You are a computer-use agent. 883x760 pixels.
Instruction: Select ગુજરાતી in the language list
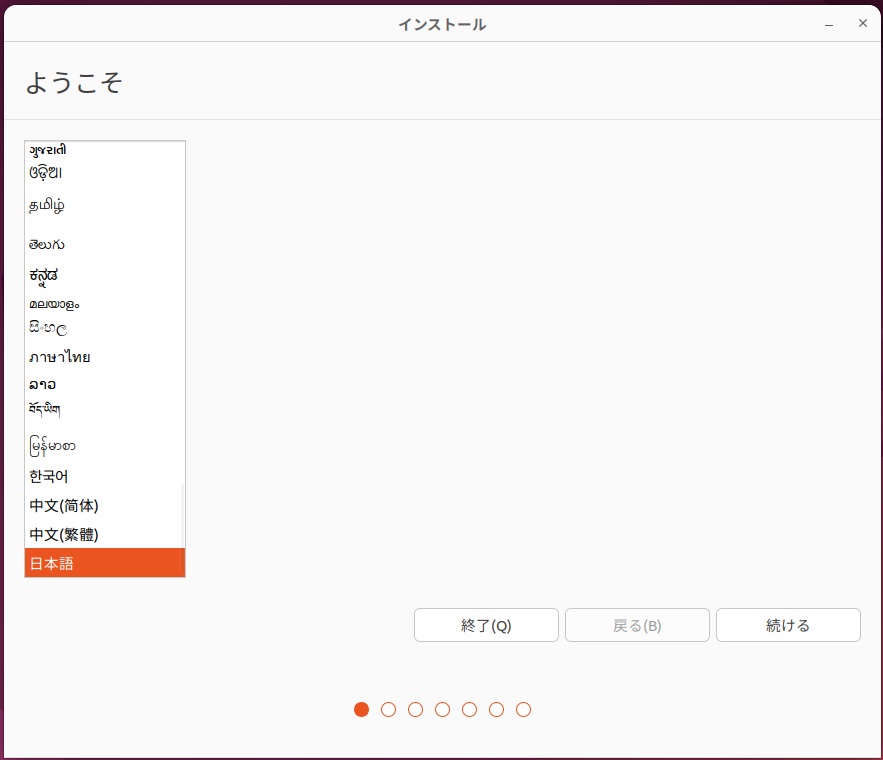(x=105, y=150)
